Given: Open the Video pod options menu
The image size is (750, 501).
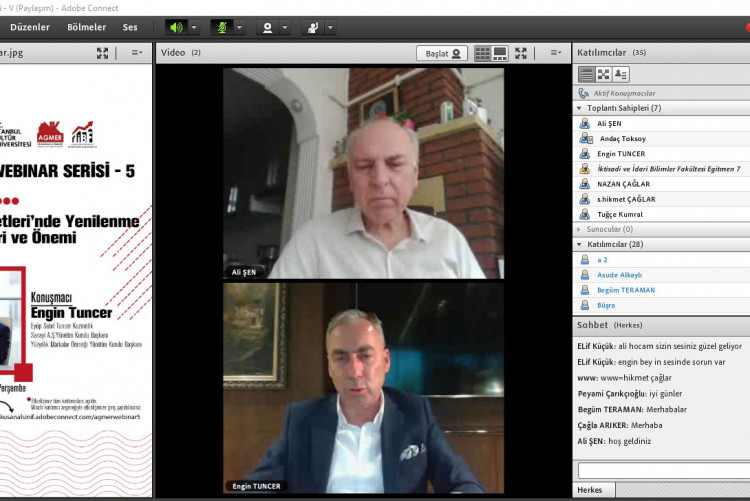Looking at the screenshot, I should (555, 53).
